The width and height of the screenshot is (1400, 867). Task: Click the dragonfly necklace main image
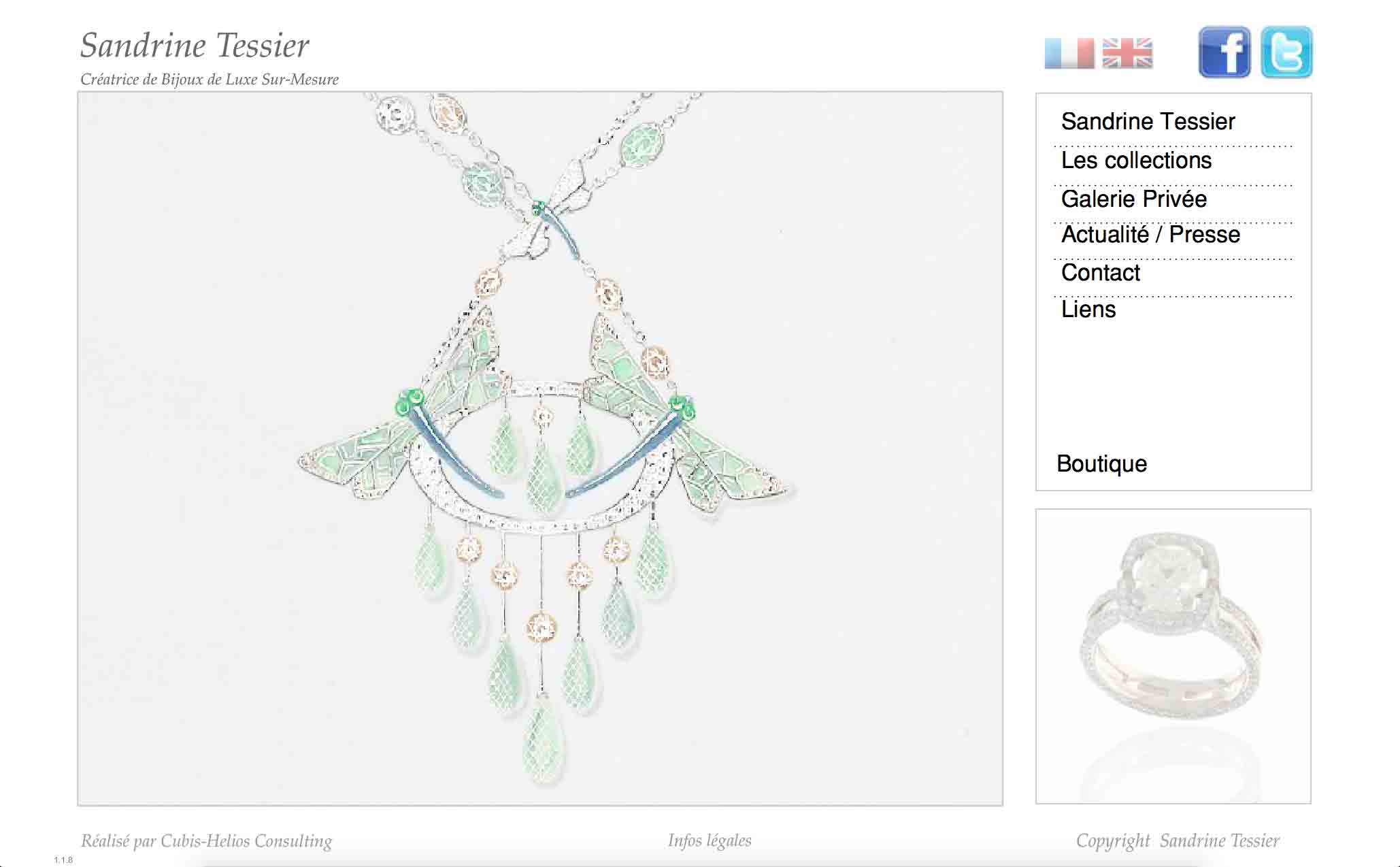tap(540, 448)
